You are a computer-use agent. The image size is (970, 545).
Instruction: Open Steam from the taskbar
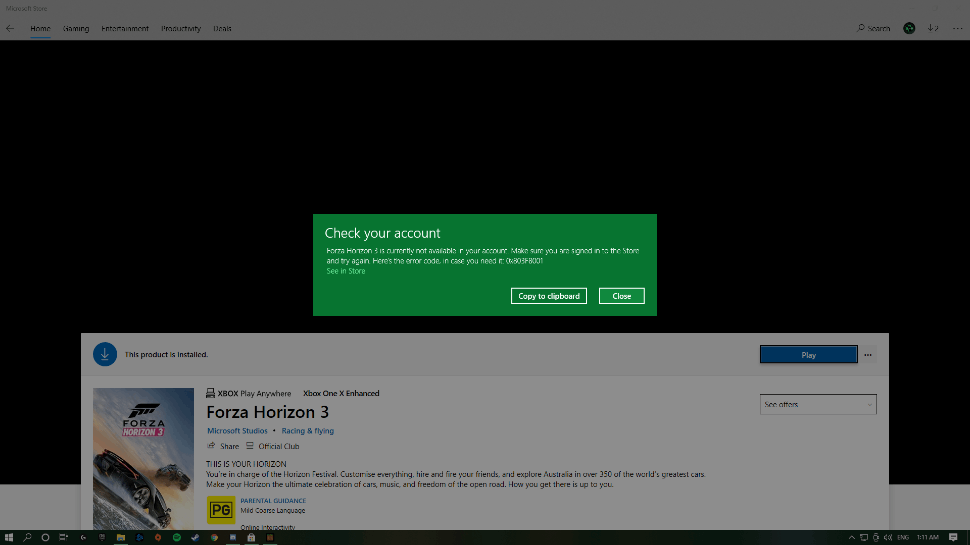pos(195,538)
